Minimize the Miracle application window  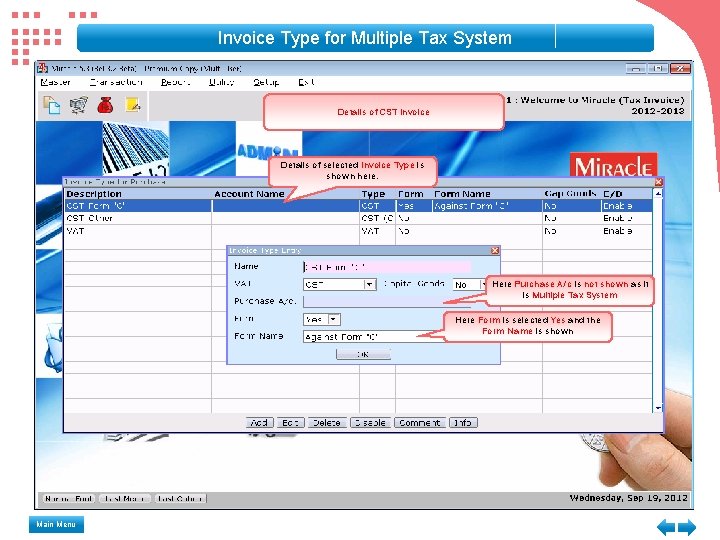click(636, 68)
